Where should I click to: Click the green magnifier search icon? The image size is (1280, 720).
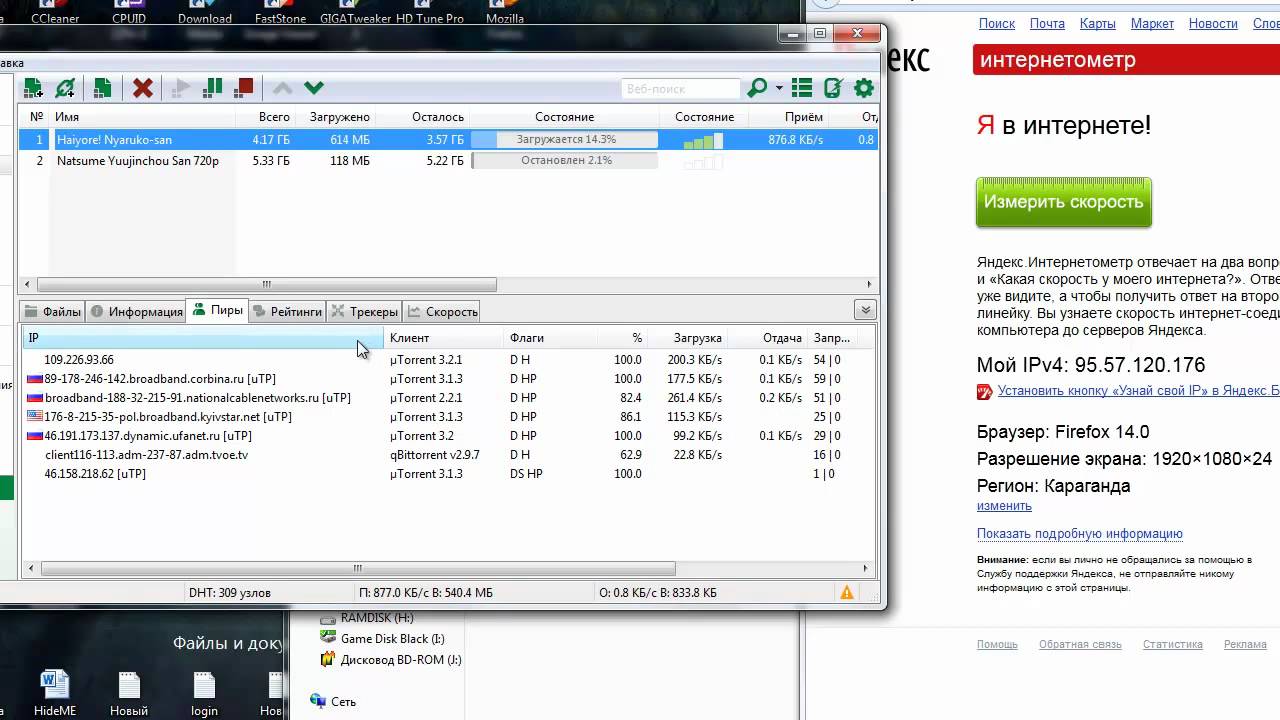coord(757,88)
